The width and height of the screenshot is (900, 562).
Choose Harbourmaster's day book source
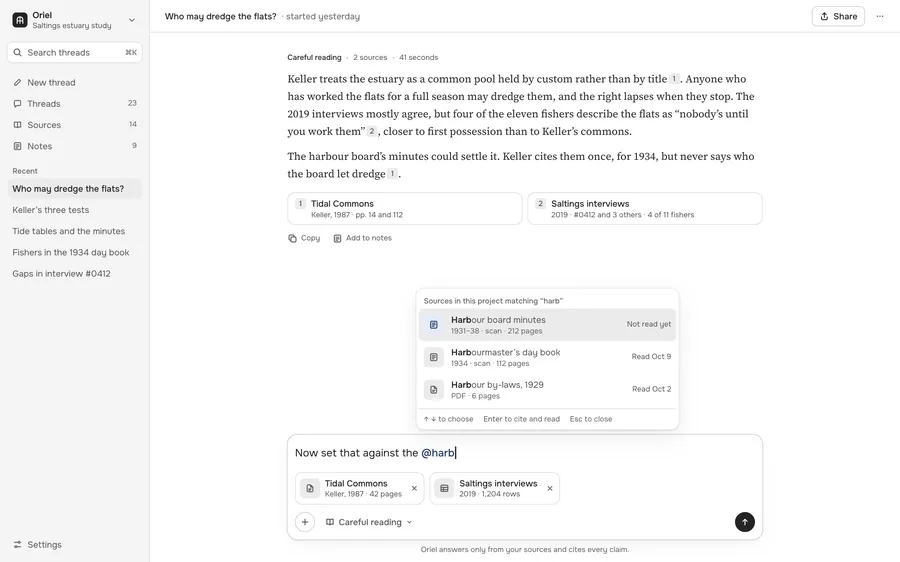coord(547,357)
